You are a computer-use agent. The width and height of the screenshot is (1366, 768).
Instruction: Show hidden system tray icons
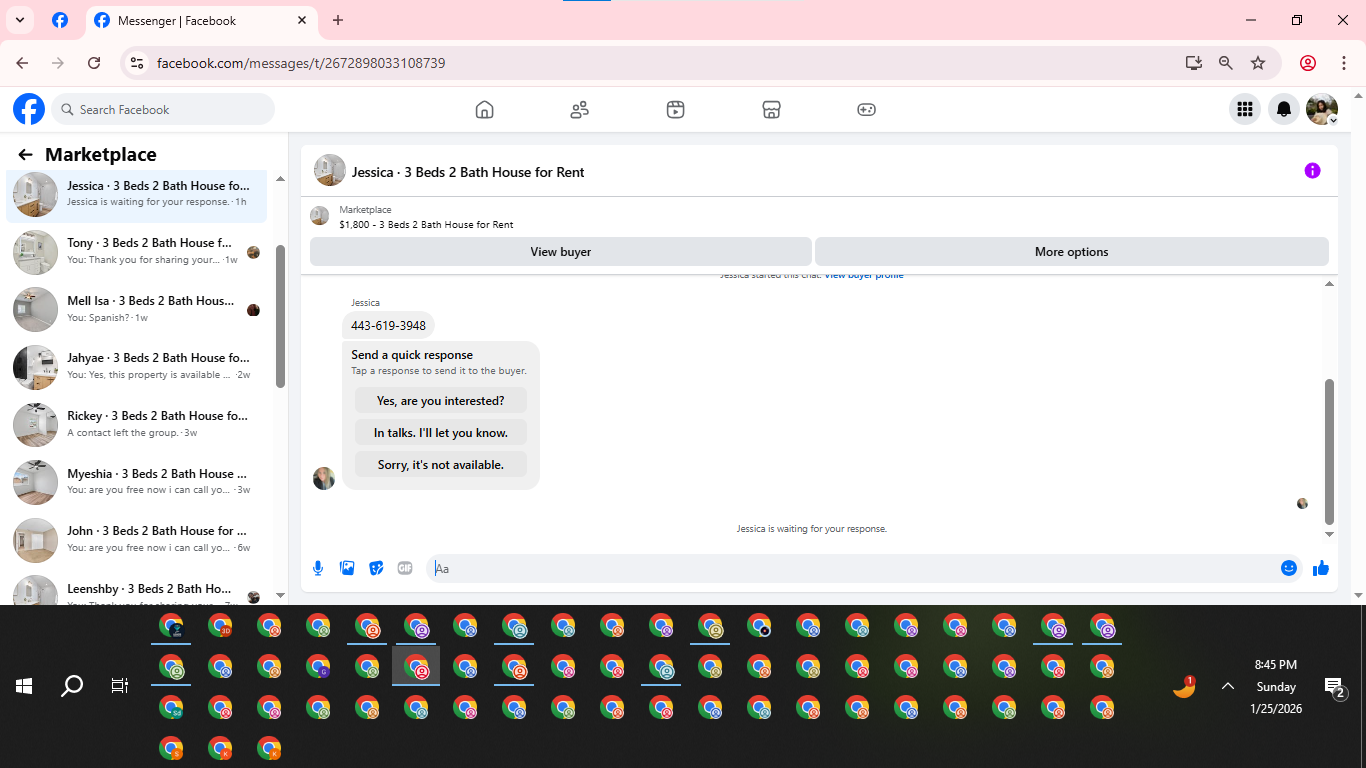(1228, 686)
